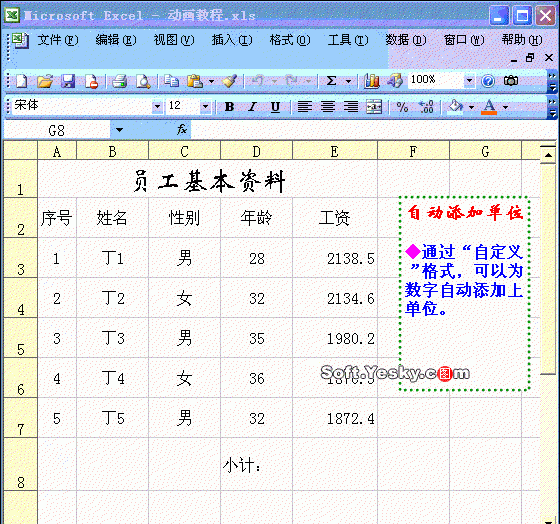Viewport: 560px width, 524px height.
Task: Expand the font name dropdown showing 宋体
Action: [157, 106]
